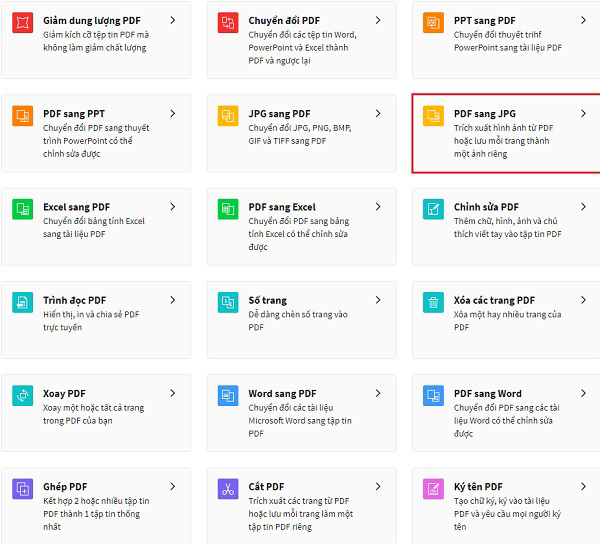Click the purple Ghép PDF icon
The width and height of the screenshot is (600, 544).
[x=23, y=489]
